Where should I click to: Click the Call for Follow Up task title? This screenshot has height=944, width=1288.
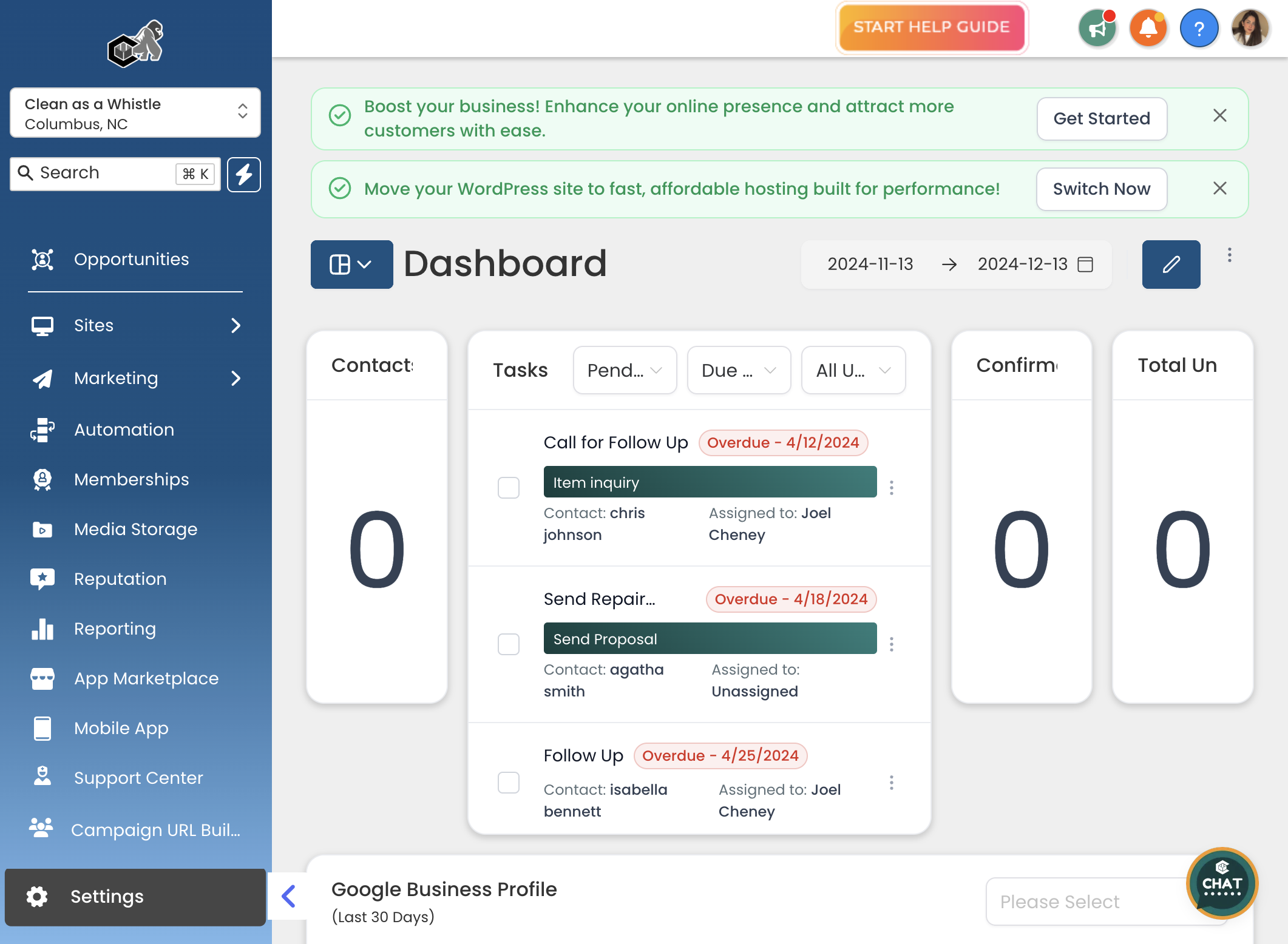(x=615, y=443)
